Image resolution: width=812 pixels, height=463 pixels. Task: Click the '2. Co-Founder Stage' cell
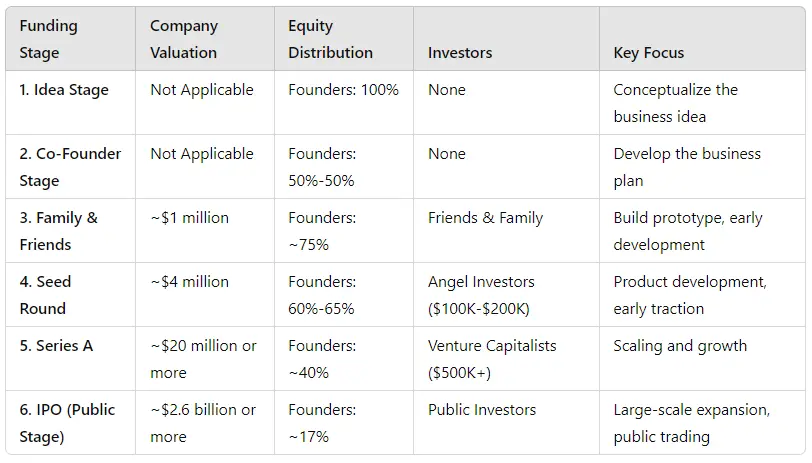click(70, 167)
